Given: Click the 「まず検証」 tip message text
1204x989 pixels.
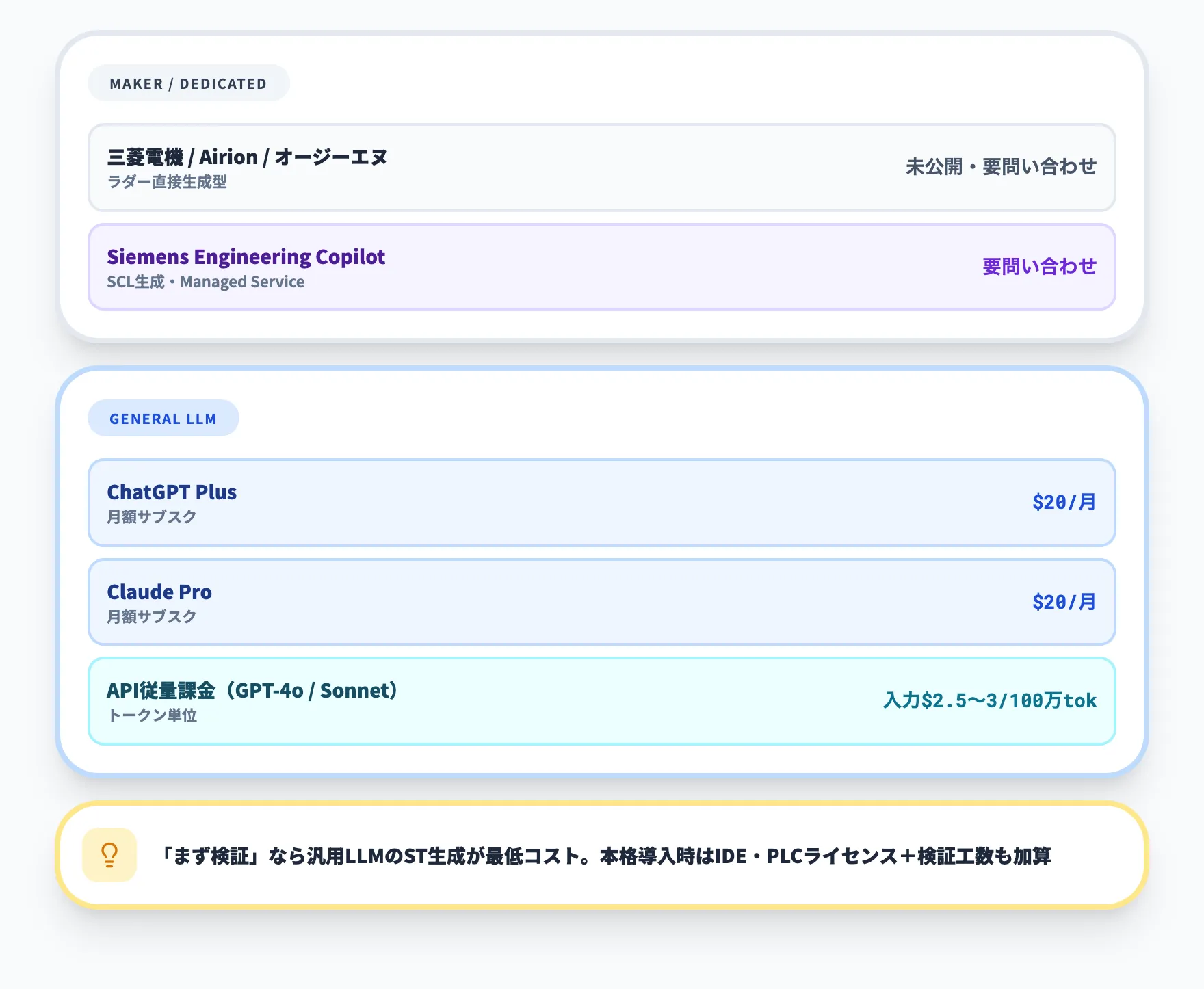Looking at the screenshot, I should [605, 856].
